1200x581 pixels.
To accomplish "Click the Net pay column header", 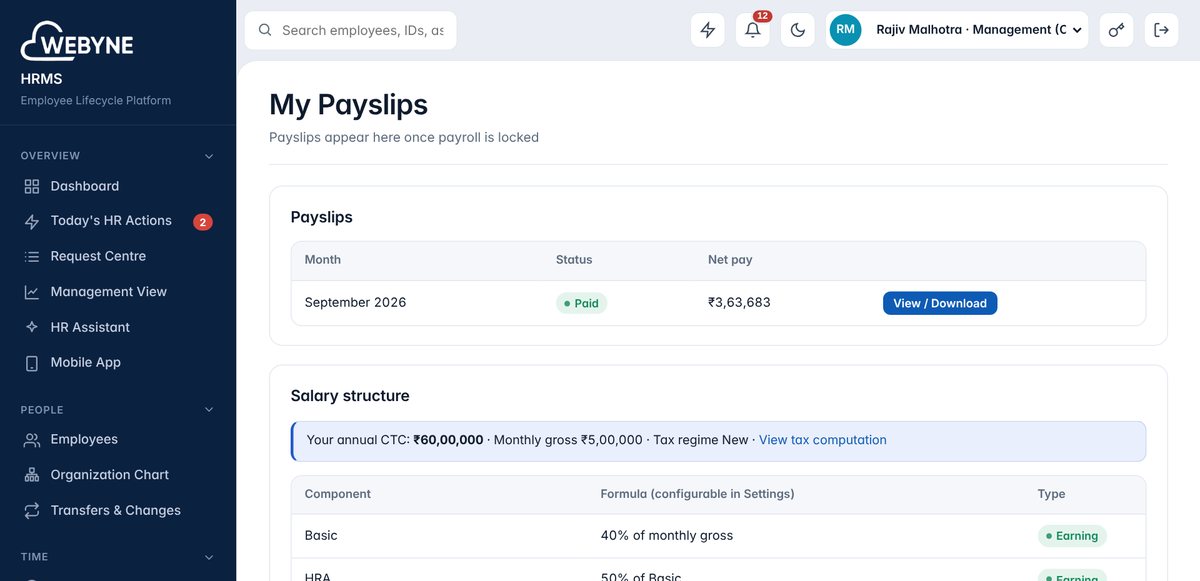I will tap(730, 260).
